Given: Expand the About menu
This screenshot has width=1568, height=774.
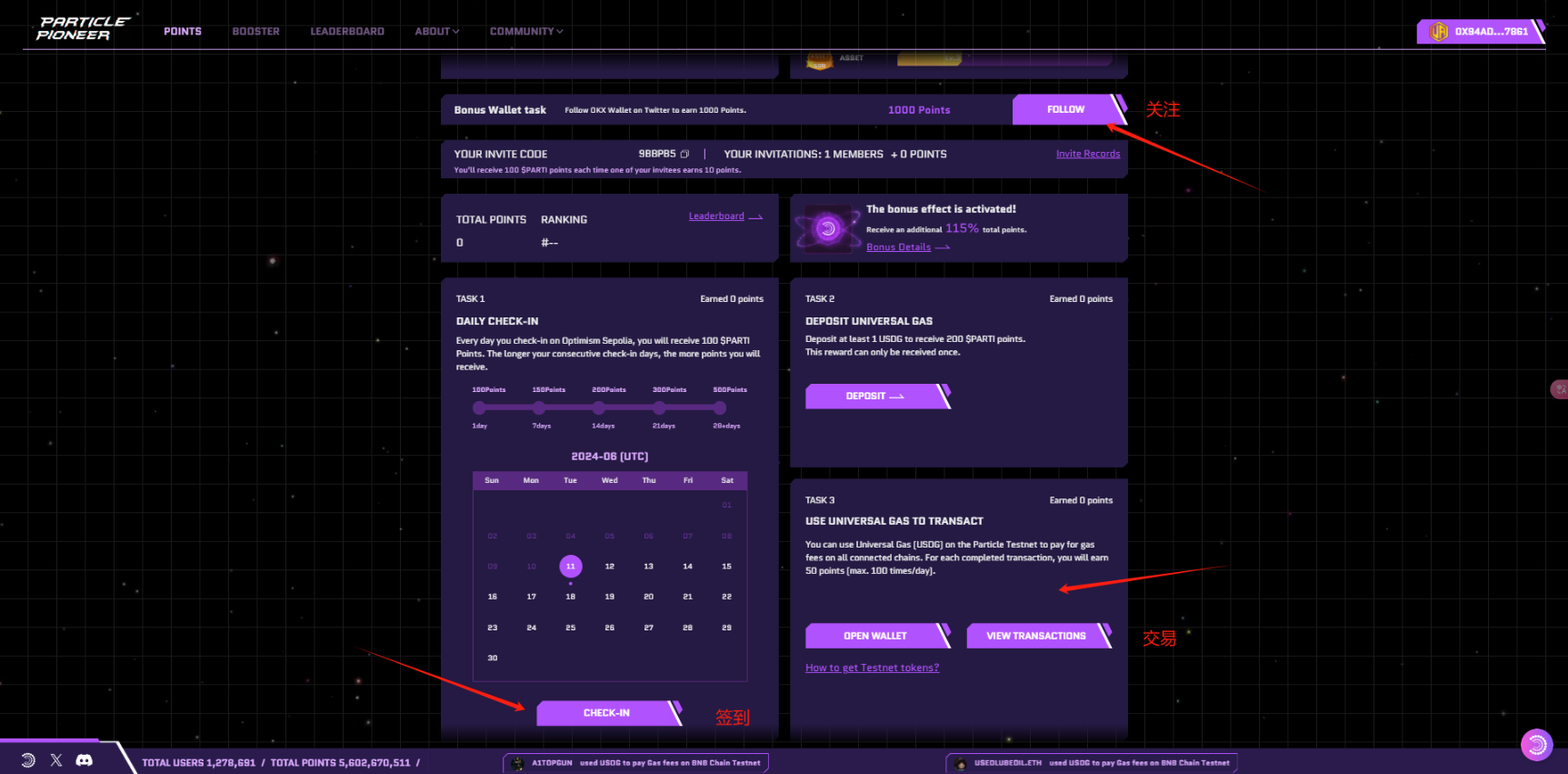Looking at the screenshot, I should [x=437, y=32].
